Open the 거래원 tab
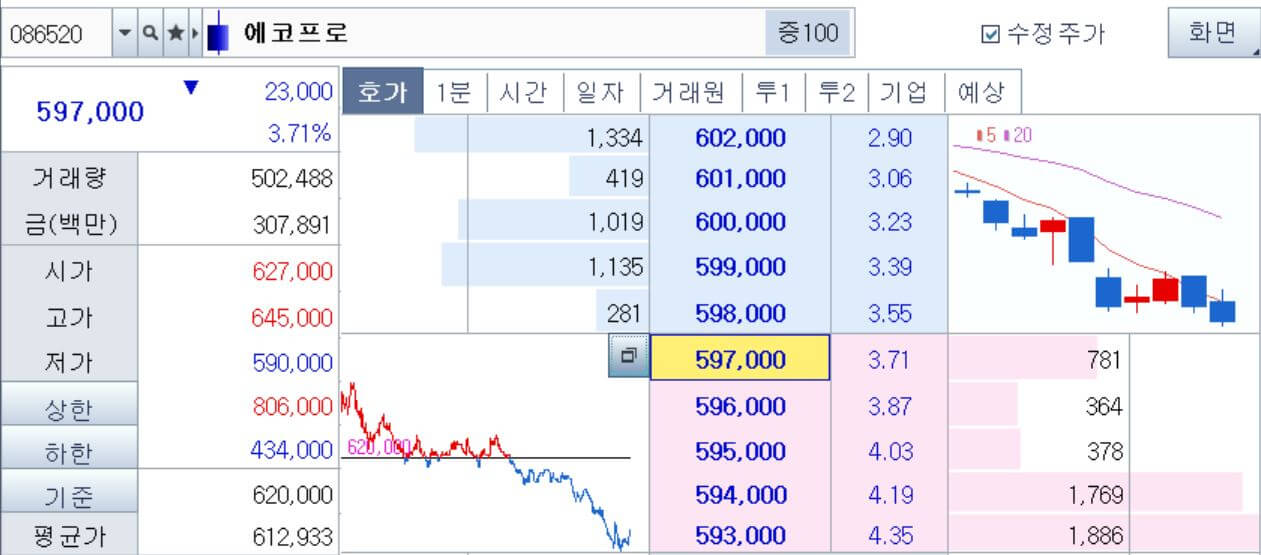The width and height of the screenshot is (1261, 555). click(x=690, y=92)
